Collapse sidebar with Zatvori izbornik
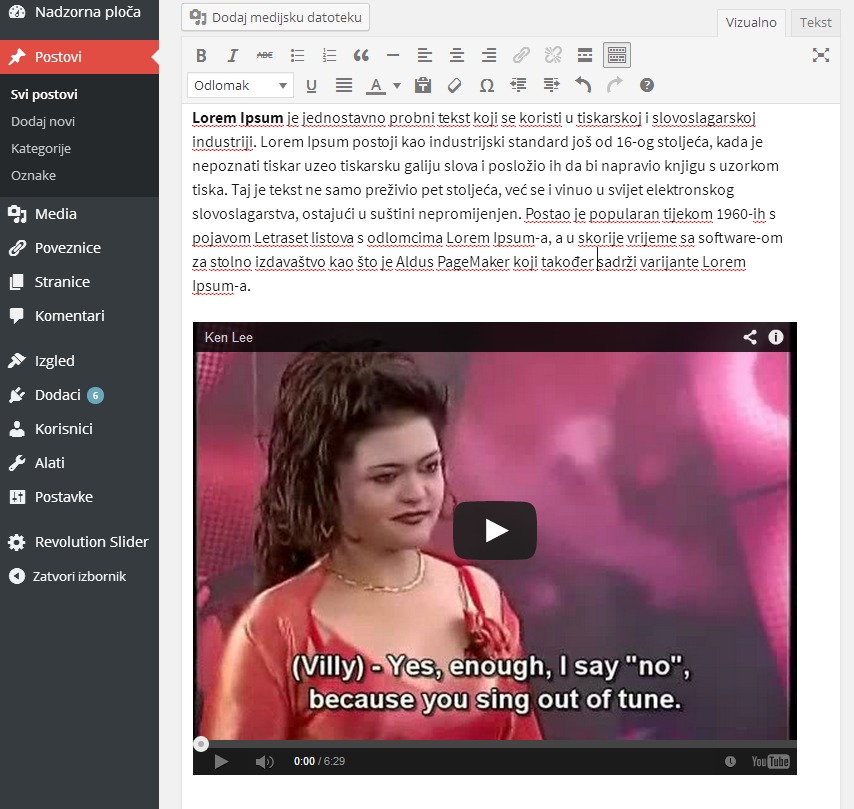Image resolution: width=854 pixels, height=809 pixels. tap(80, 576)
